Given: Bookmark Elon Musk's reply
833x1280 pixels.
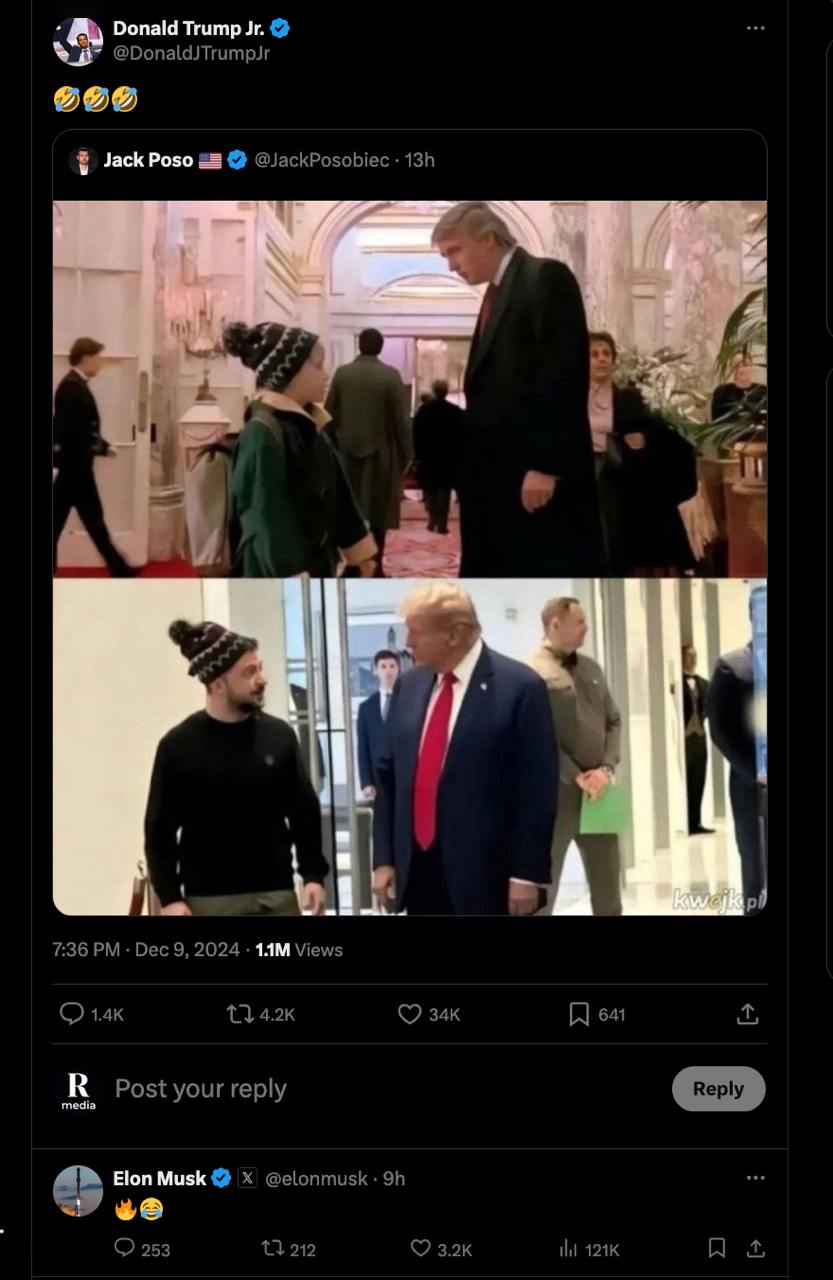Looking at the screenshot, I should tap(717, 1248).
